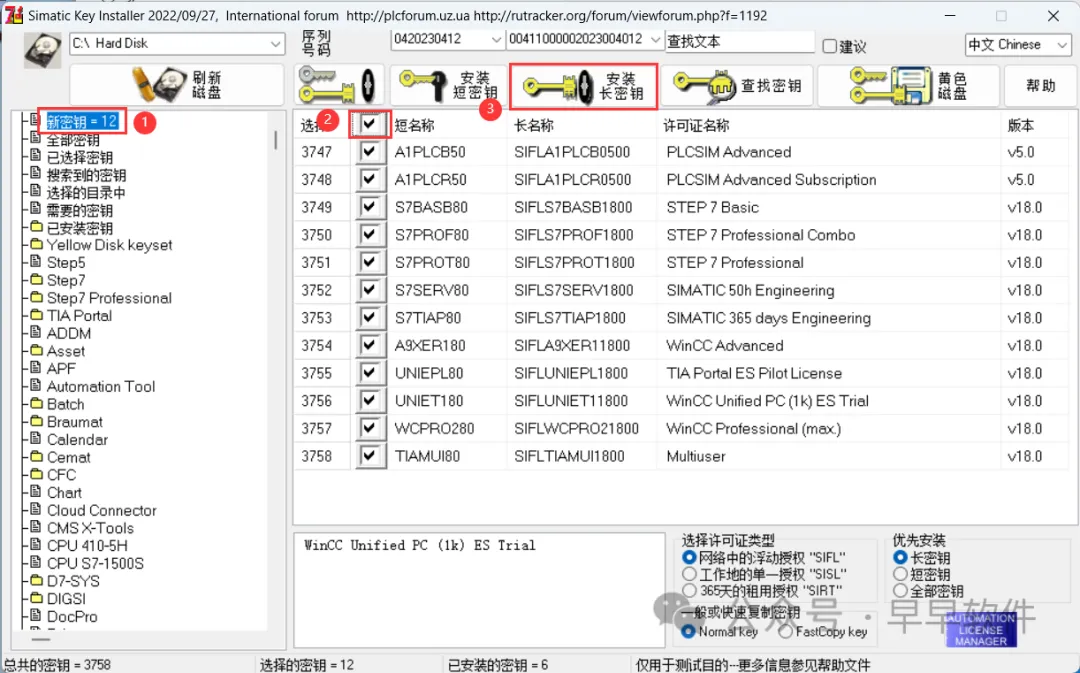
Task: Click the Automation License Manager logo
Action: (981, 630)
